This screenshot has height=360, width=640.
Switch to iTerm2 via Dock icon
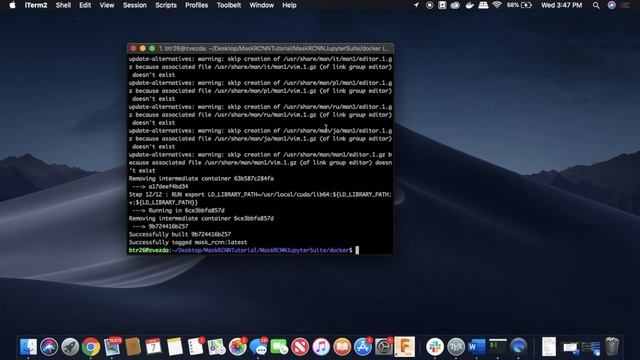[498, 347]
